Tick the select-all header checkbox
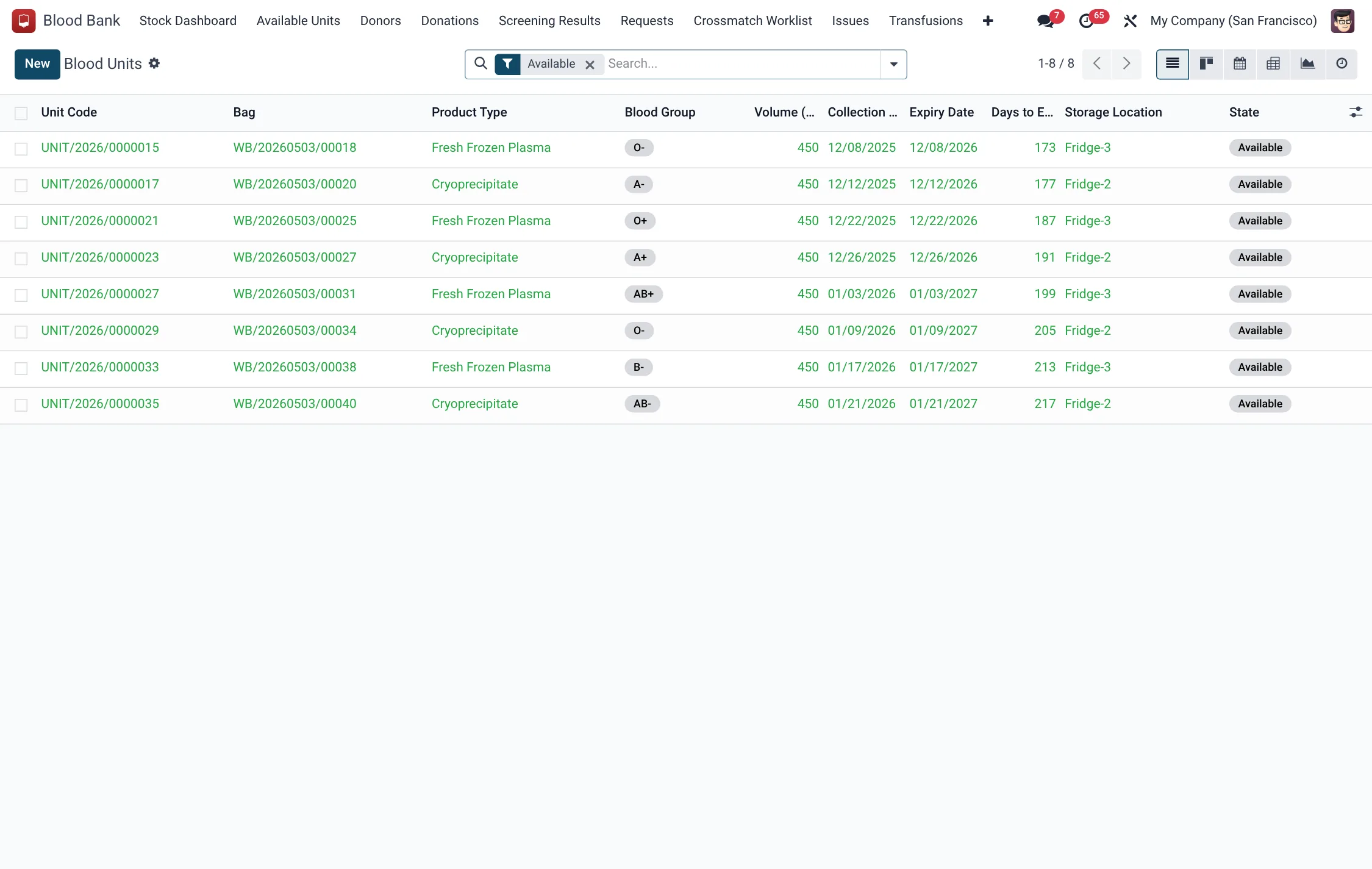Image resolution: width=1372 pixels, height=869 pixels. [21, 113]
